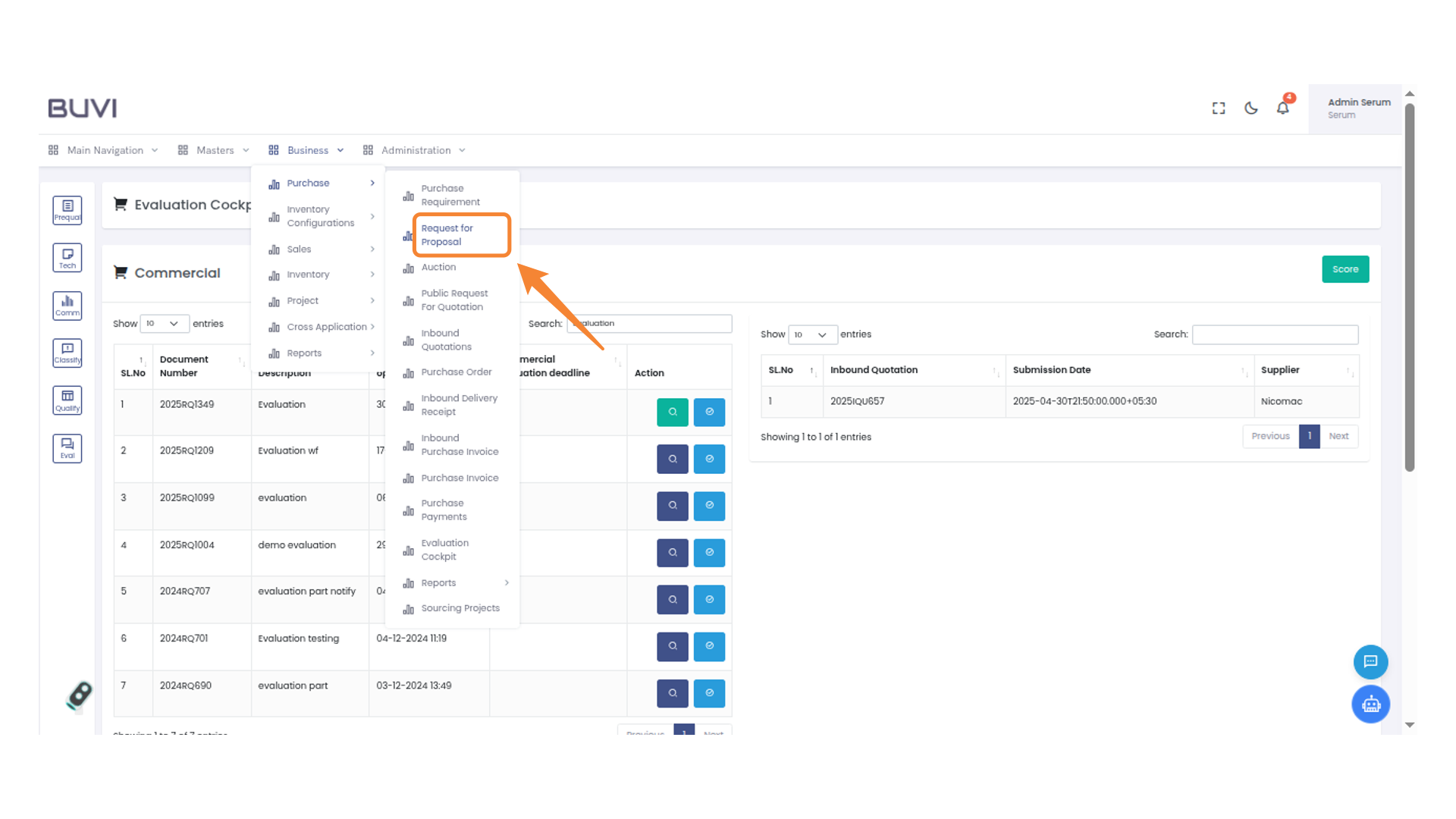Open Show entries dropdown in right table
The width and height of the screenshot is (1456, 819).
tap(812, 334)
